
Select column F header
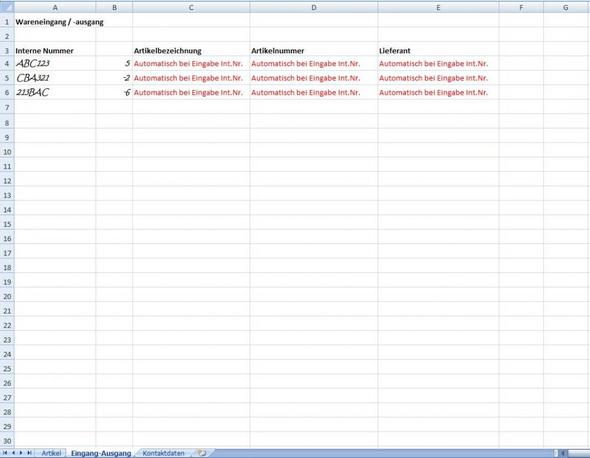click(x=521, y=8)
